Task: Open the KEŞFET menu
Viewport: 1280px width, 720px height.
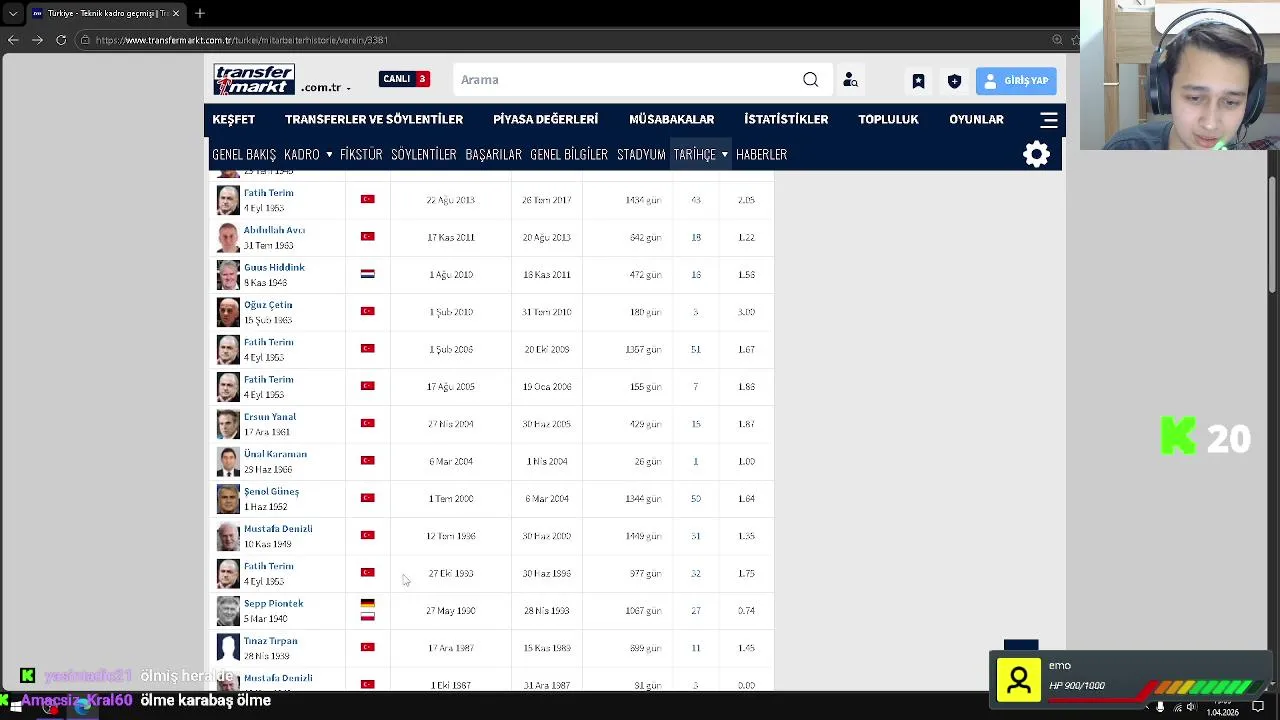Action: click(x=233, y=119)
